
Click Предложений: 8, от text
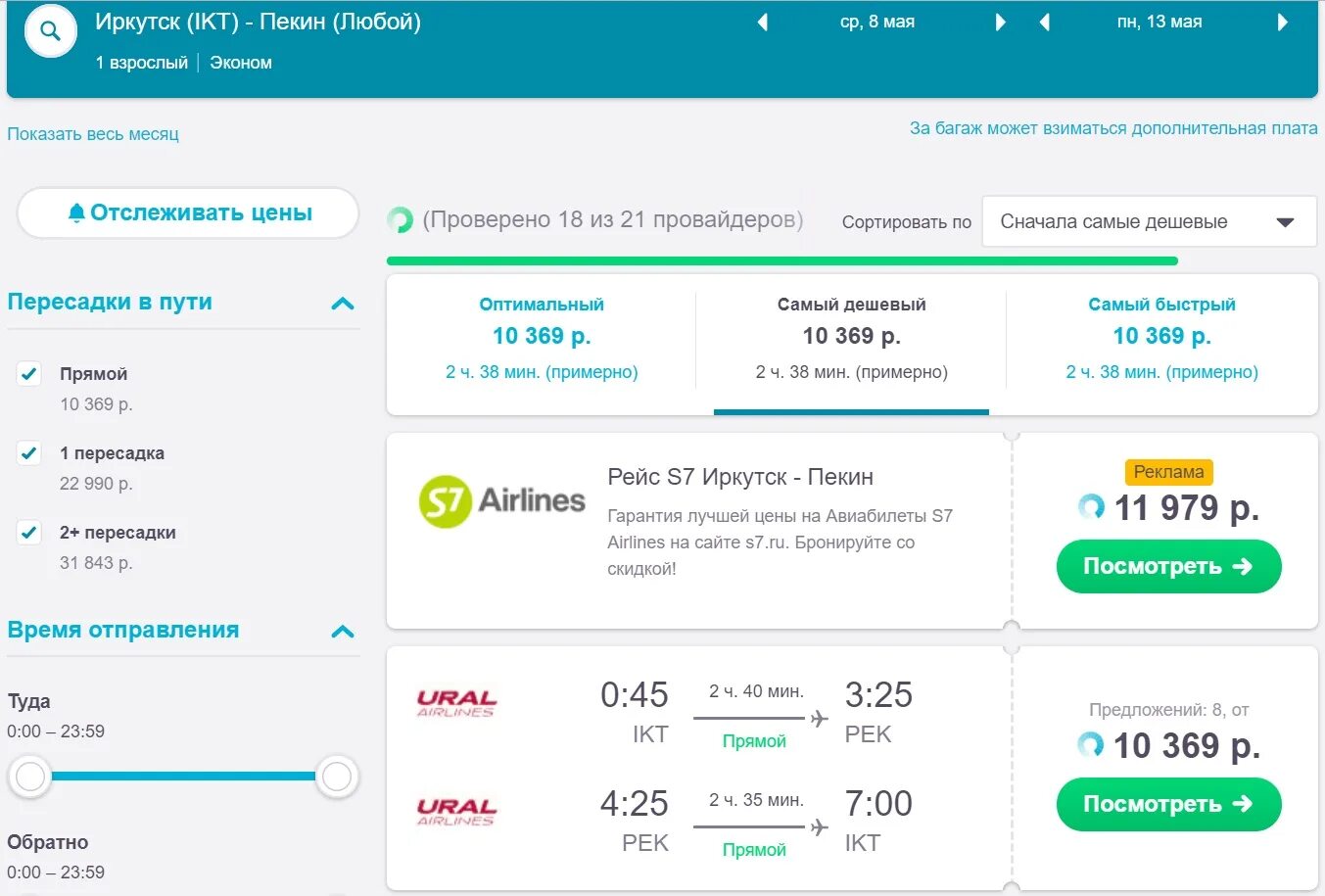1168,710
